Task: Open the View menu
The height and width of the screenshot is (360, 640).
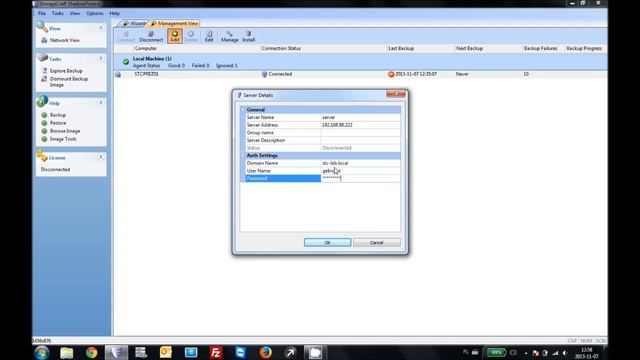Action: pos(75,13)
